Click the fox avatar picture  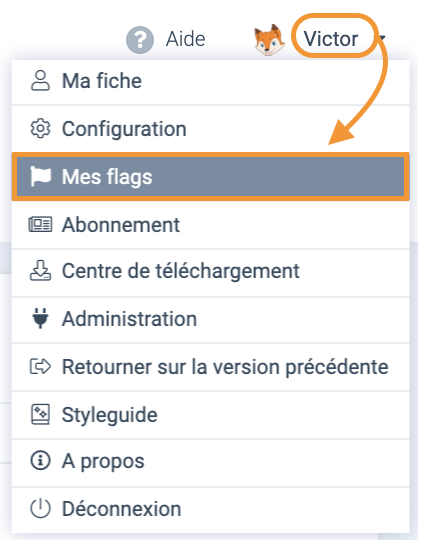click(269, 40)
